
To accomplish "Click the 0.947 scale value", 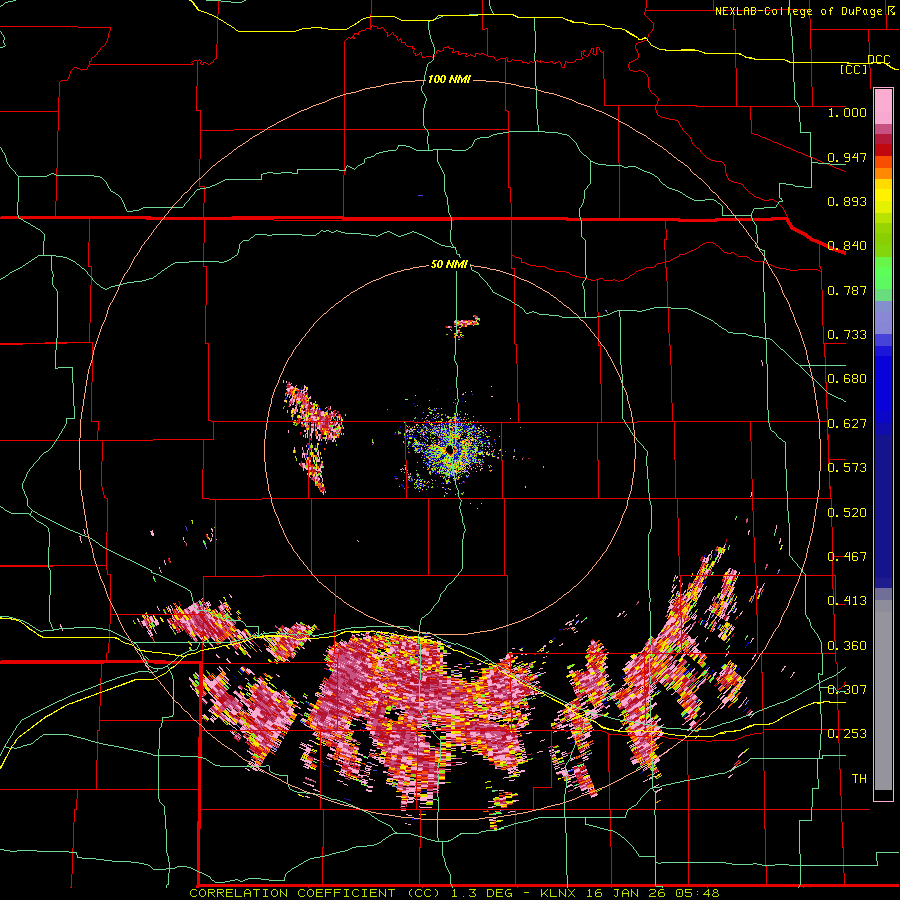I will coord(847,157).
